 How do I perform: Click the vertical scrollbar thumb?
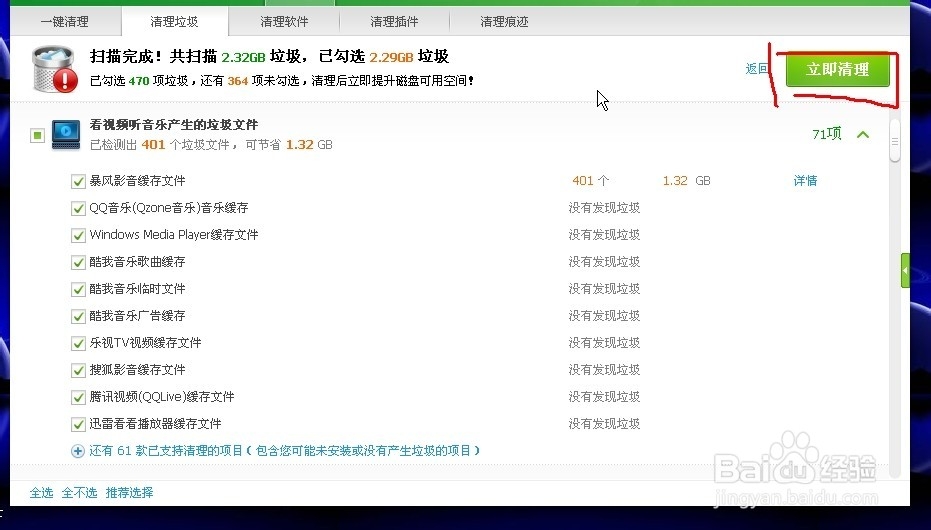[x=895, y=141]
